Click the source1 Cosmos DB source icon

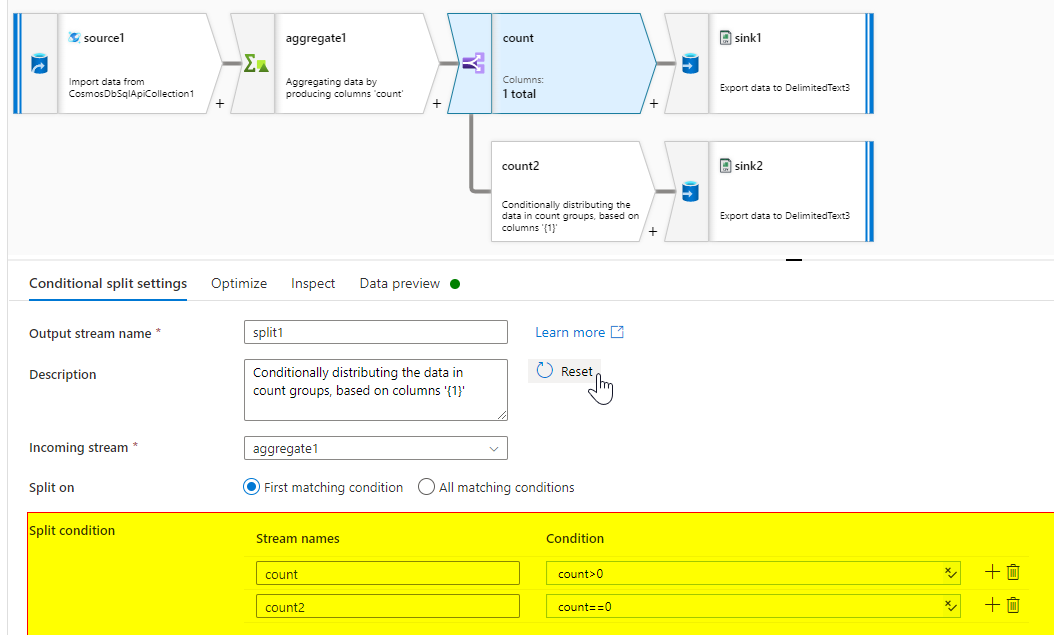pyautogui.click(x=39, y=64)
